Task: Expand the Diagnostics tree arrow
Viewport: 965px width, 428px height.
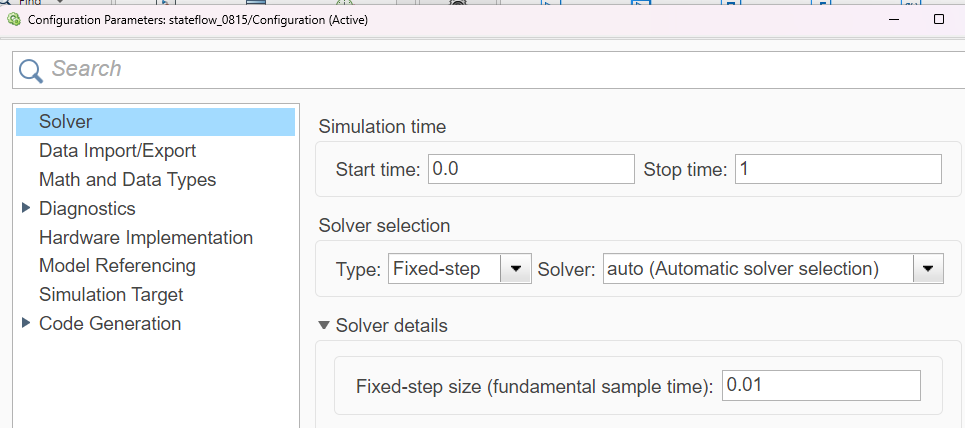Action: [x=26, y=208]
